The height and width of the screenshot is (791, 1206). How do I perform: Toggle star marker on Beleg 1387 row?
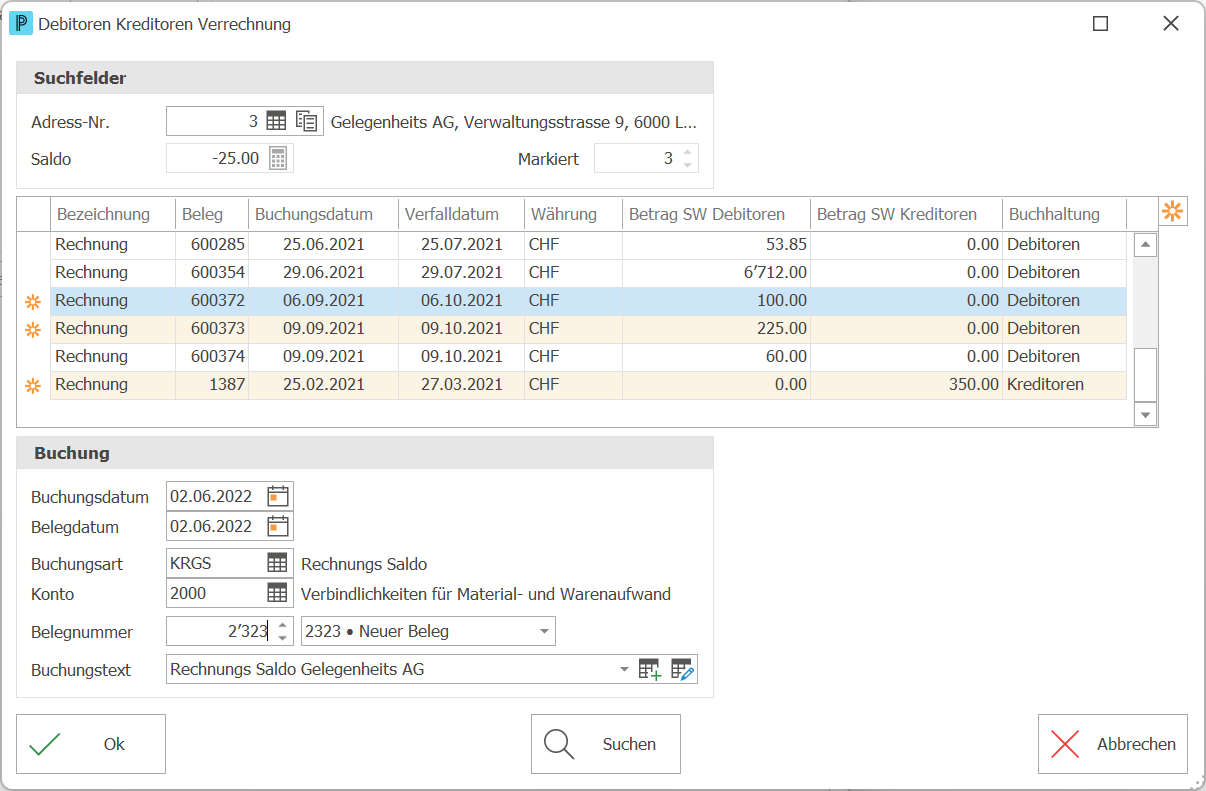click(x=33, y=385)
